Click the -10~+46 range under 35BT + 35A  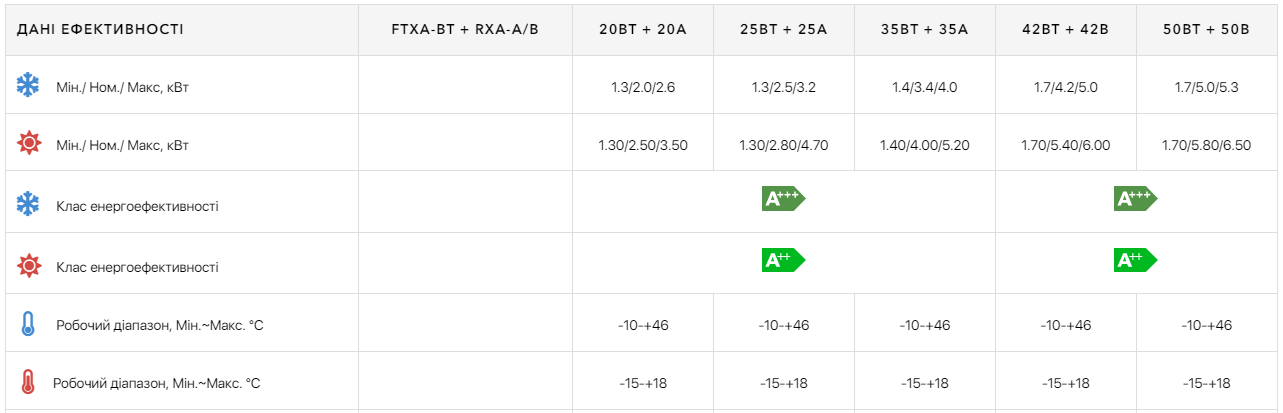click(x=925, y=325)
